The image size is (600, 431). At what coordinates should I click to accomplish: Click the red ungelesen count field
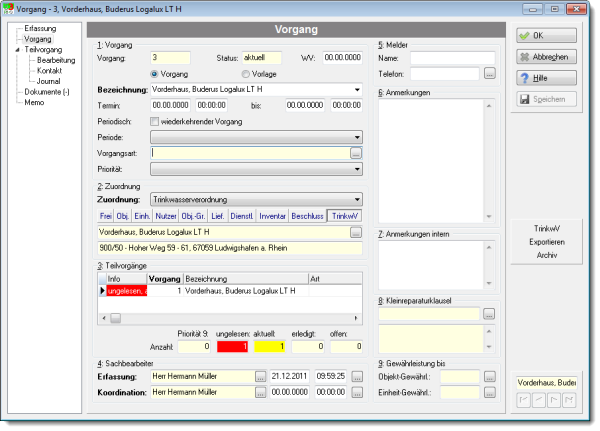232,346
